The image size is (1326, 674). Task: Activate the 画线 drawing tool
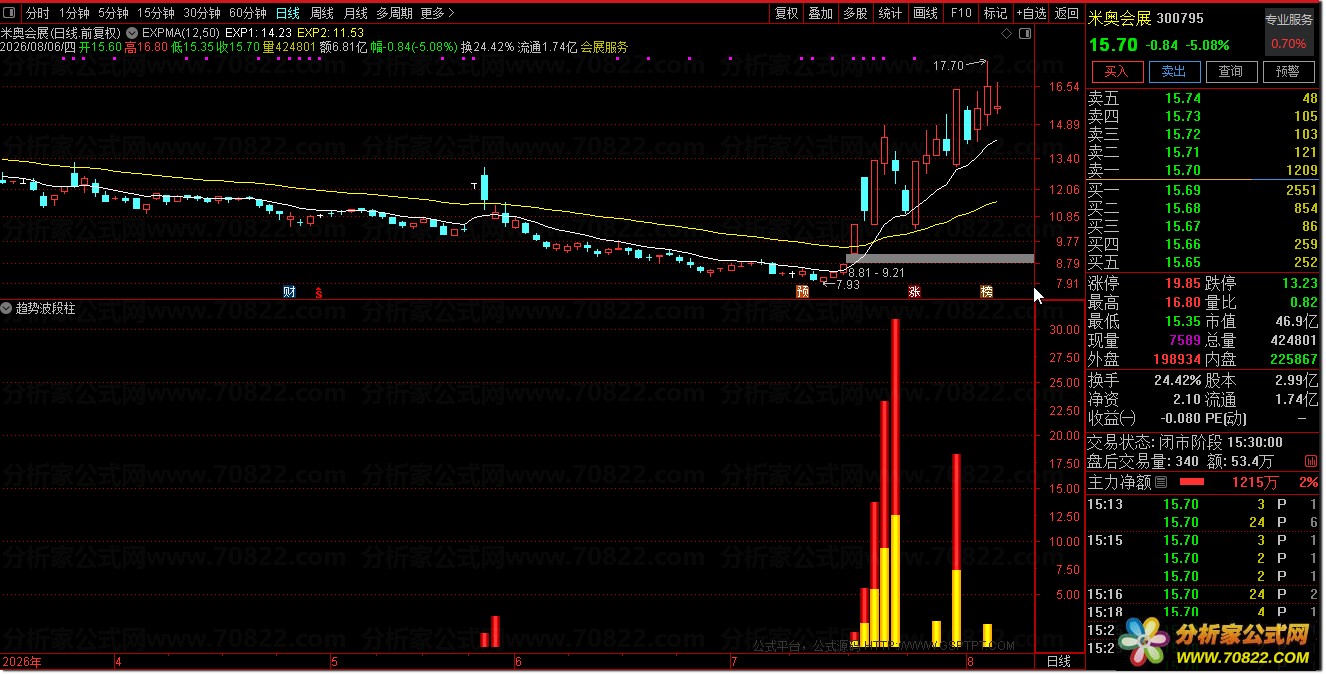(926, 13)
